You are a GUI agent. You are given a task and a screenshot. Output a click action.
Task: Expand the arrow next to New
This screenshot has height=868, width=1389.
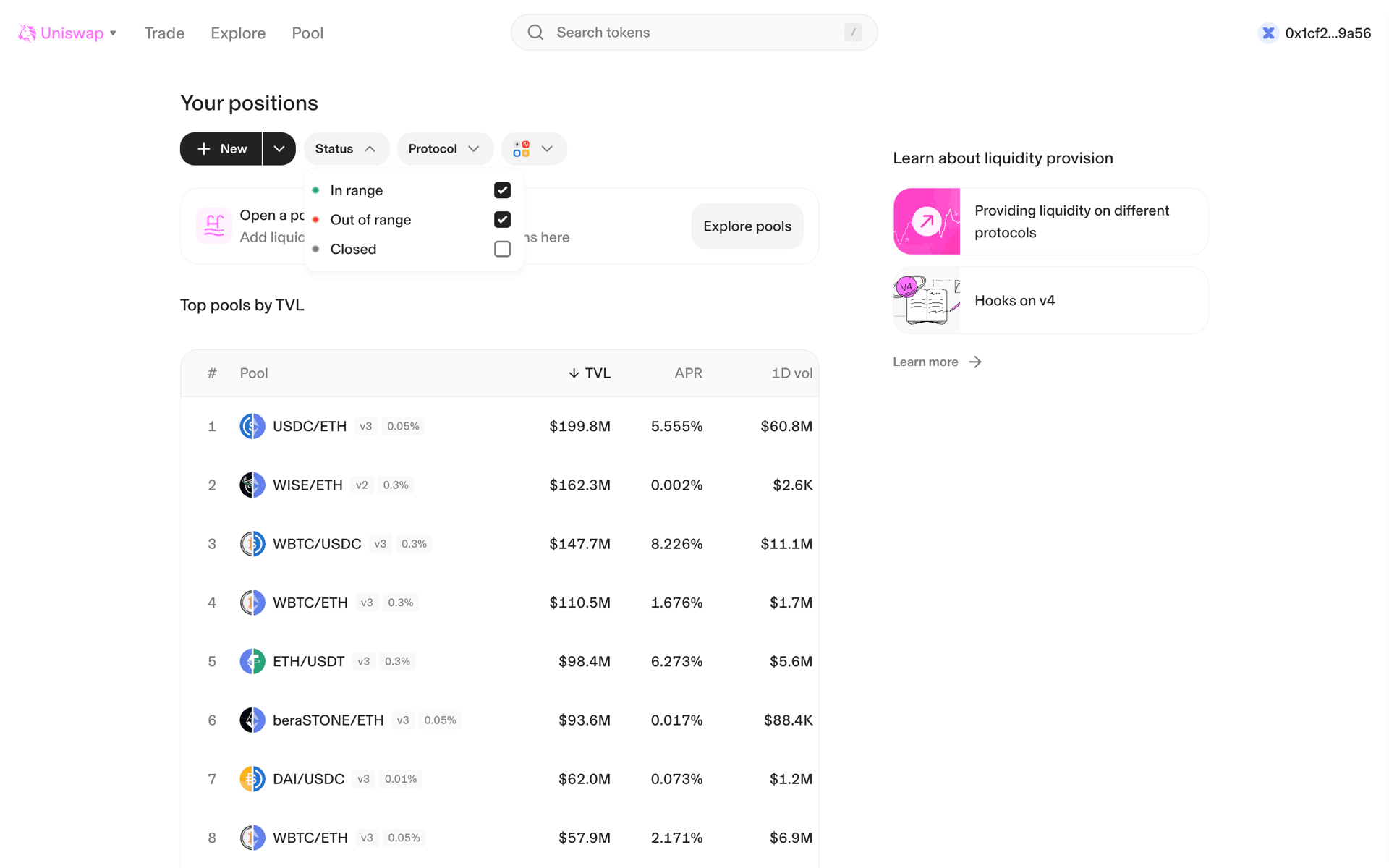click(279, 149)
